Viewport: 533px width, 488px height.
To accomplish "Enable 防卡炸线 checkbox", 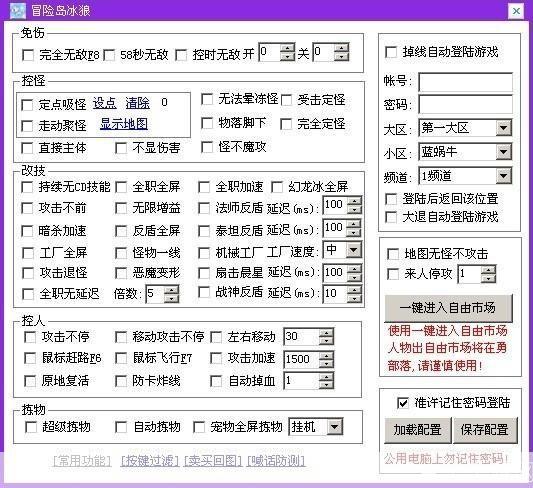I will (x=121, y=381).
